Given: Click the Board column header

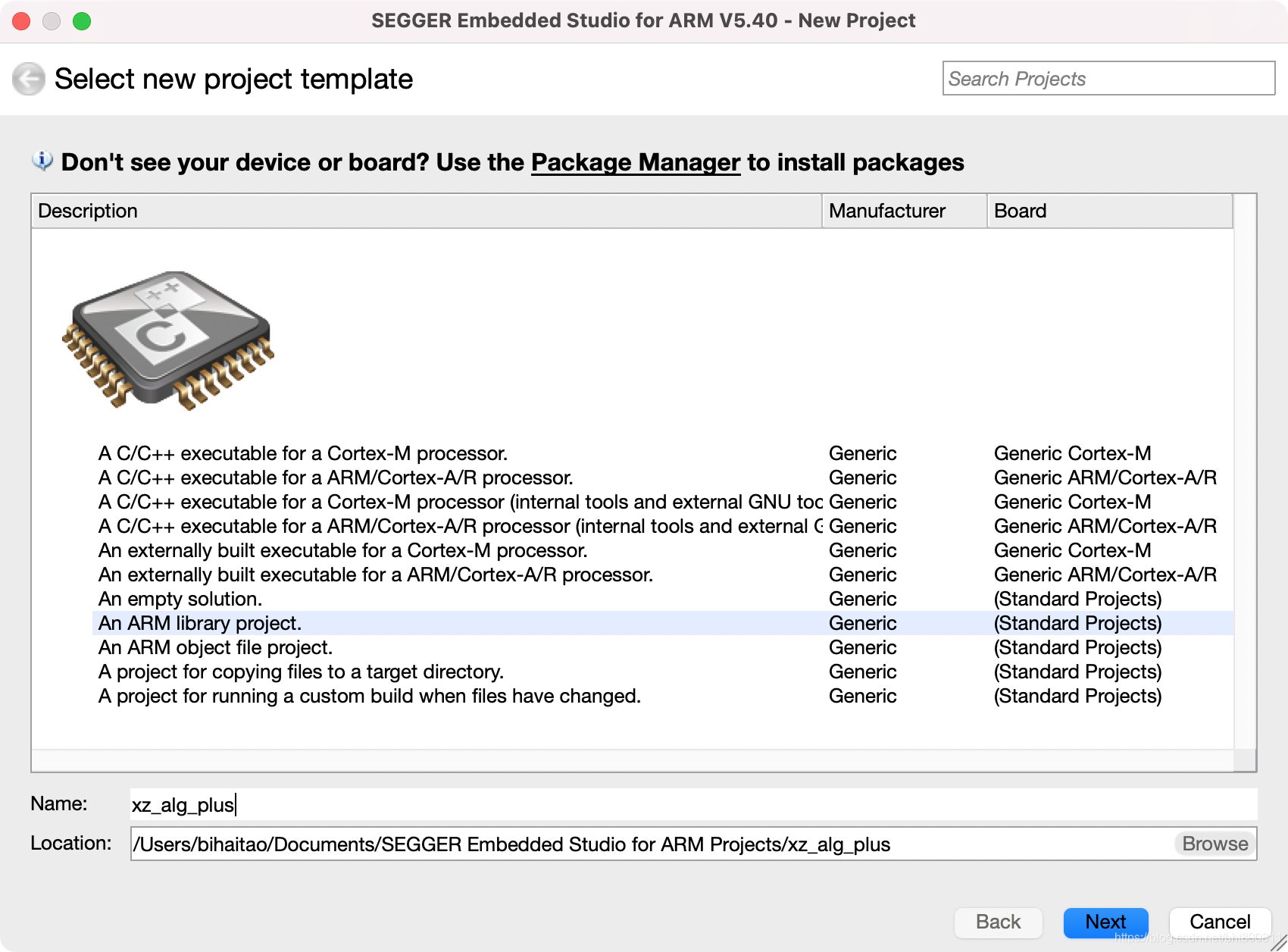Looking at the screenshot, I should pos(1020,211).
